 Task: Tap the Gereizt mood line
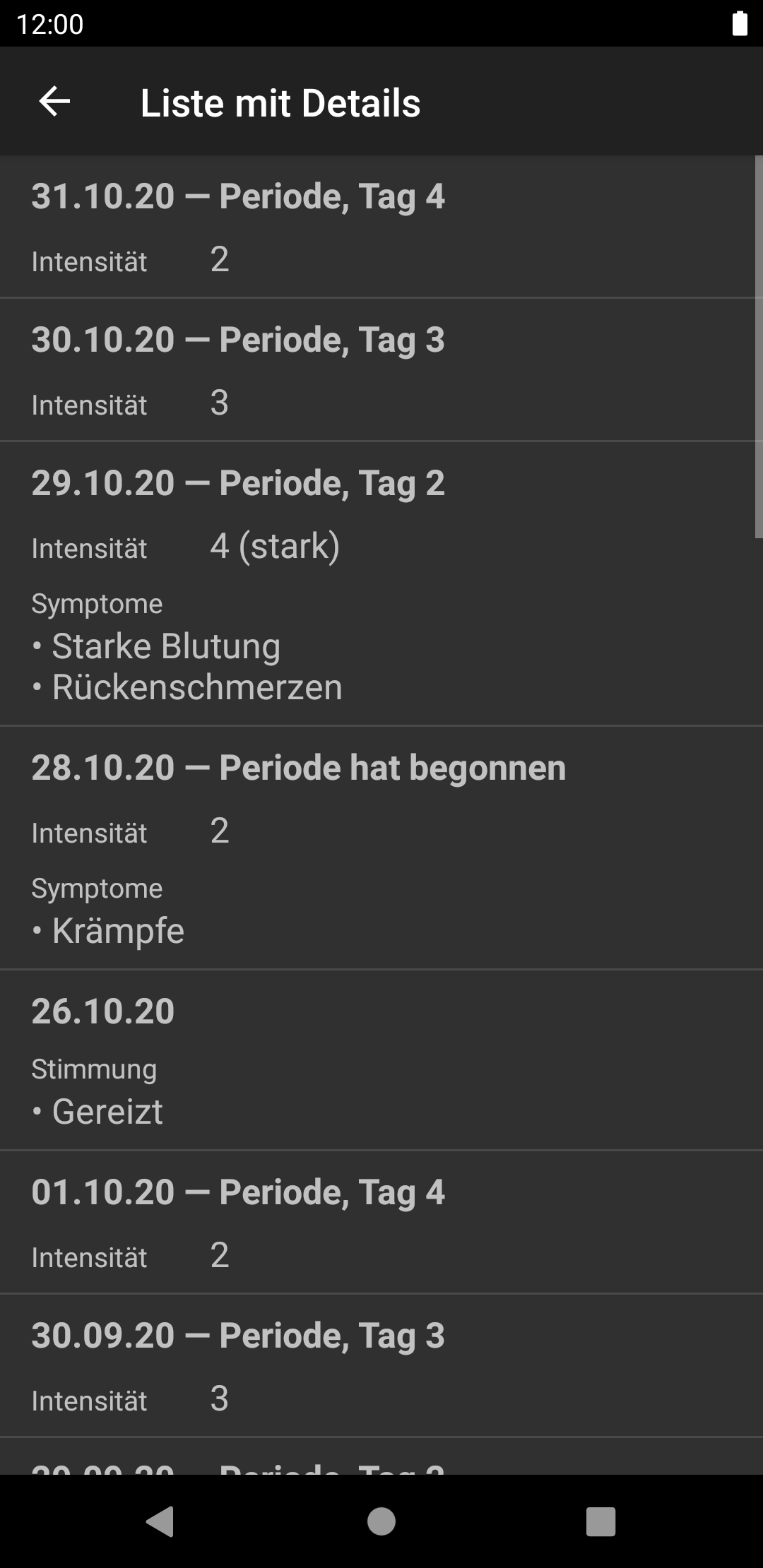pos(107,1112)
